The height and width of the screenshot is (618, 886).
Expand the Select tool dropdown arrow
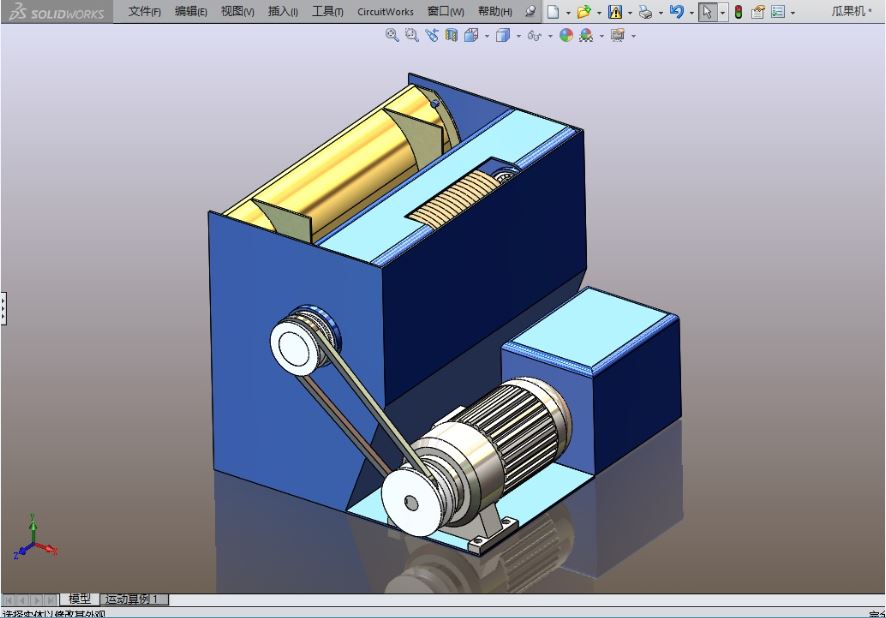coord(722,12)
